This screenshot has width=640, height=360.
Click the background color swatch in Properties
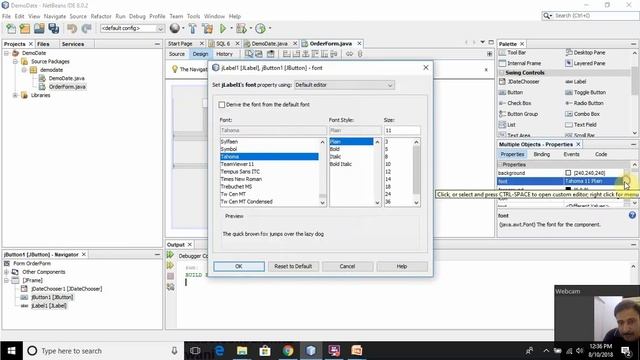[x=568, y=173]
